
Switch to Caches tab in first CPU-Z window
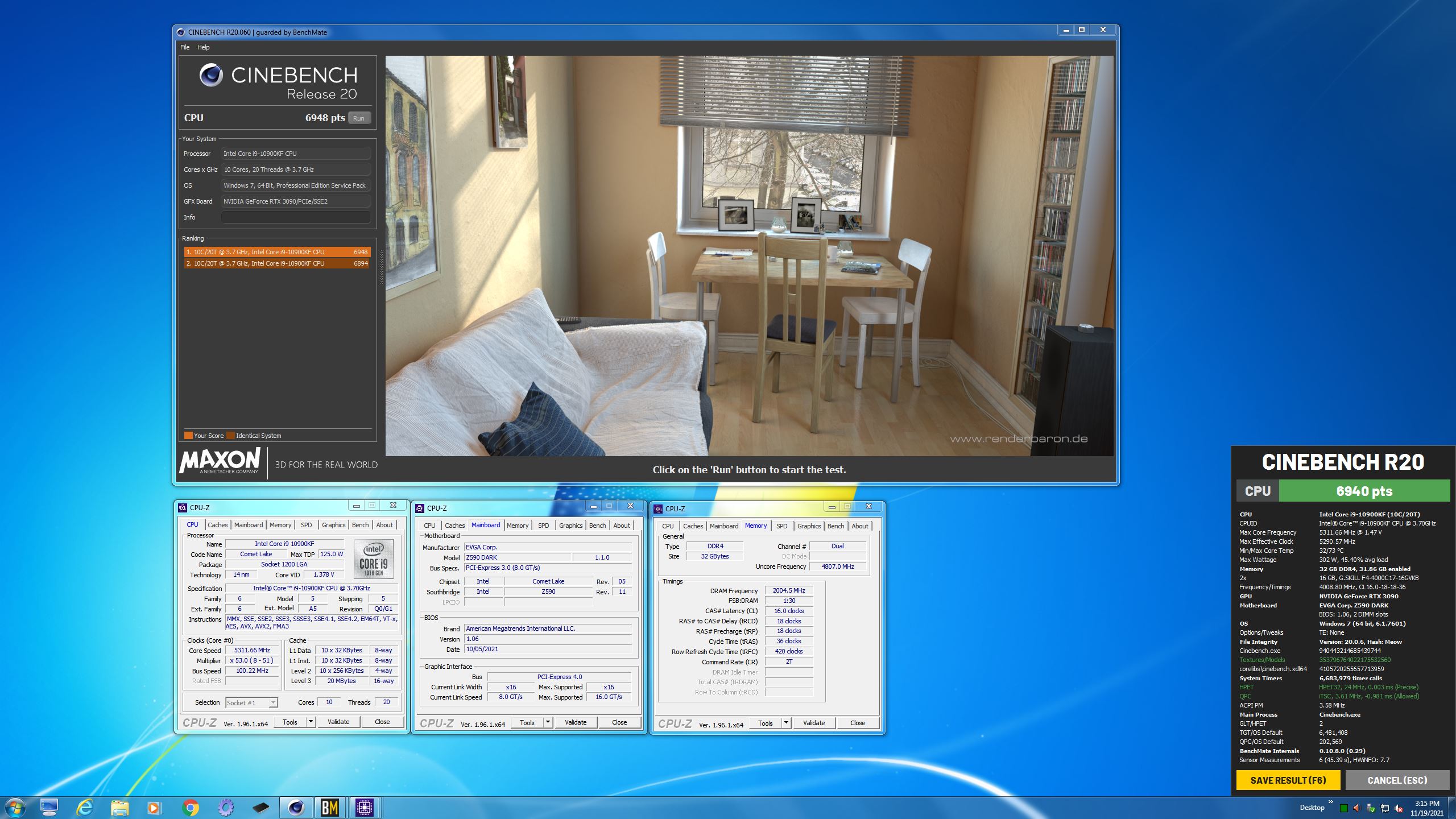tap(217, 525)
